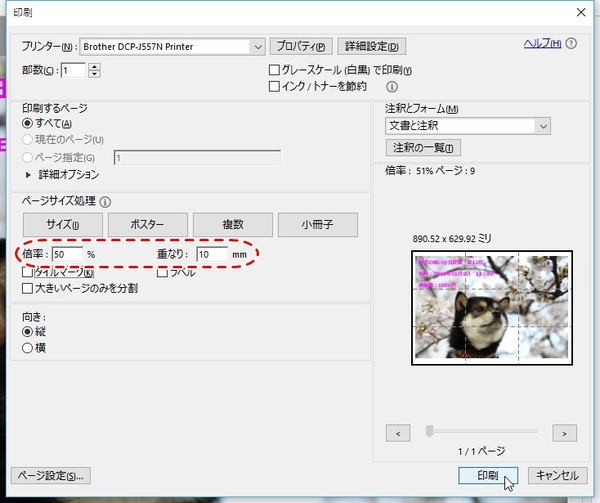
Task: Select ページ指定 radio button
Action: coord(27,157)
